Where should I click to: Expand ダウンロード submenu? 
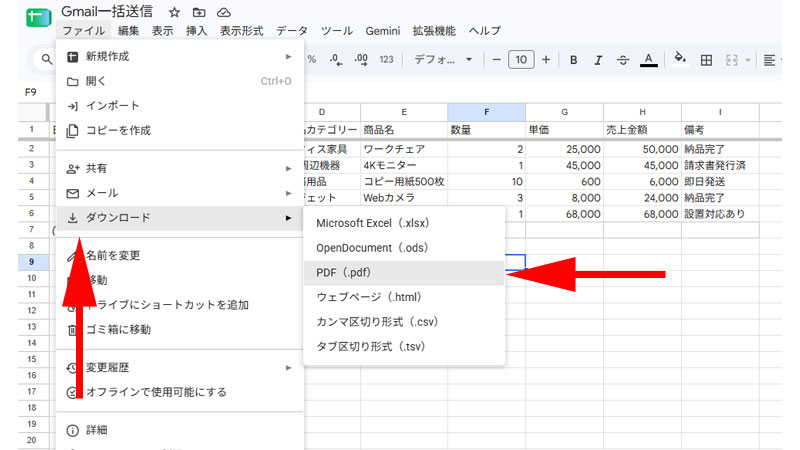[x=180, y=218]
